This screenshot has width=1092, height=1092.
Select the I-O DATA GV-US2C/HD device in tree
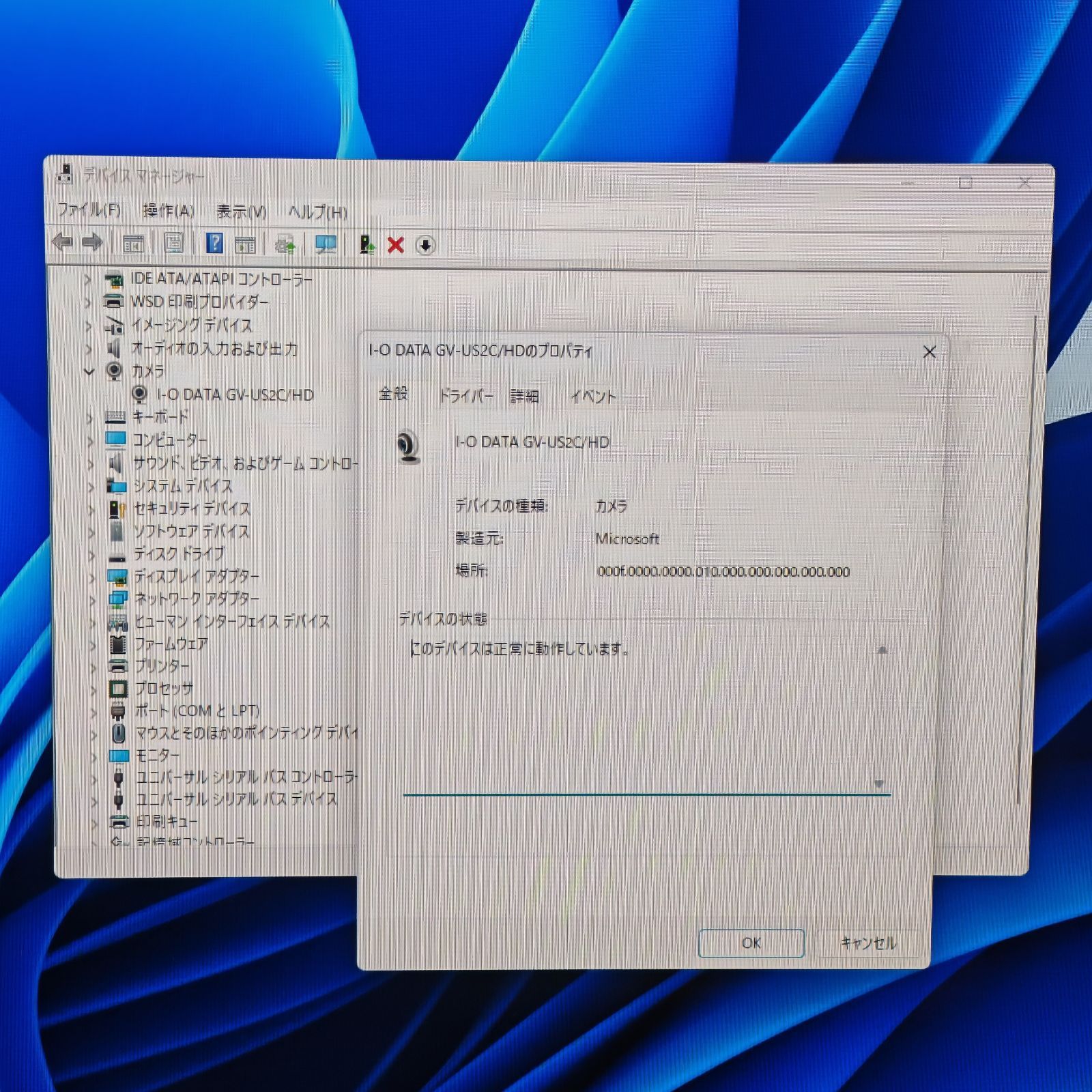click(235, 394)
